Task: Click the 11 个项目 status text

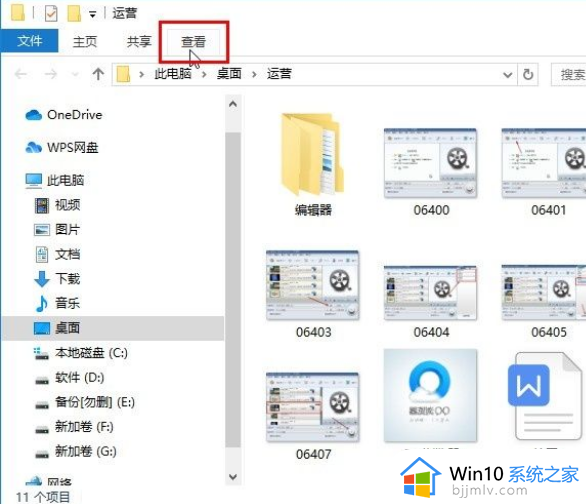Action: [43, 497]
